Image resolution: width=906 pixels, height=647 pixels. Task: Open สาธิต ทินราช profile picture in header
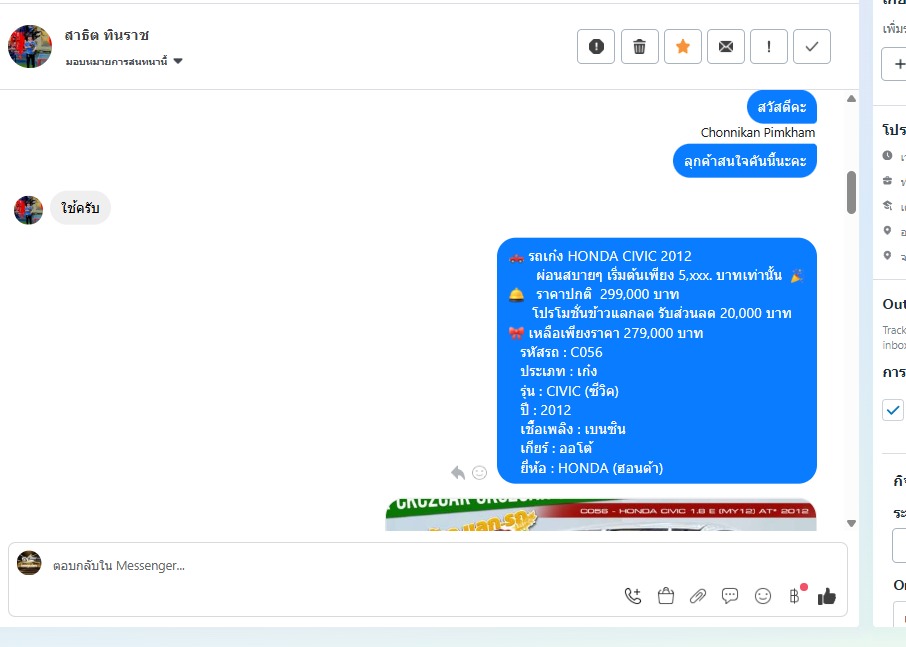point(29,46)
